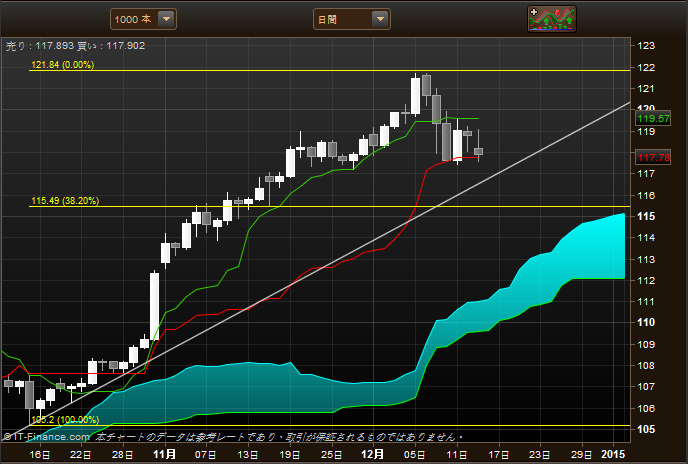
Task: Click the 売り 117.893 sell rate text
Action: click(39, 46)
